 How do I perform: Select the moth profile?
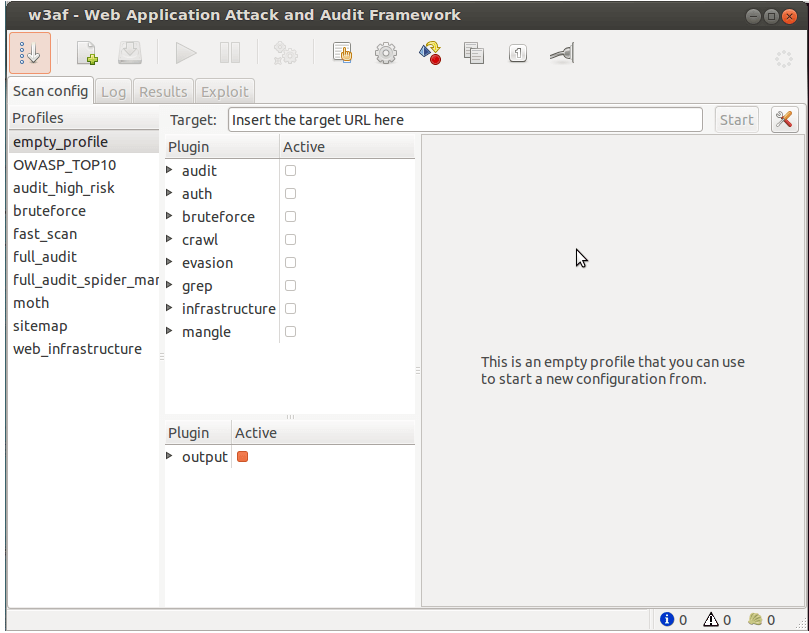[84, 303]
